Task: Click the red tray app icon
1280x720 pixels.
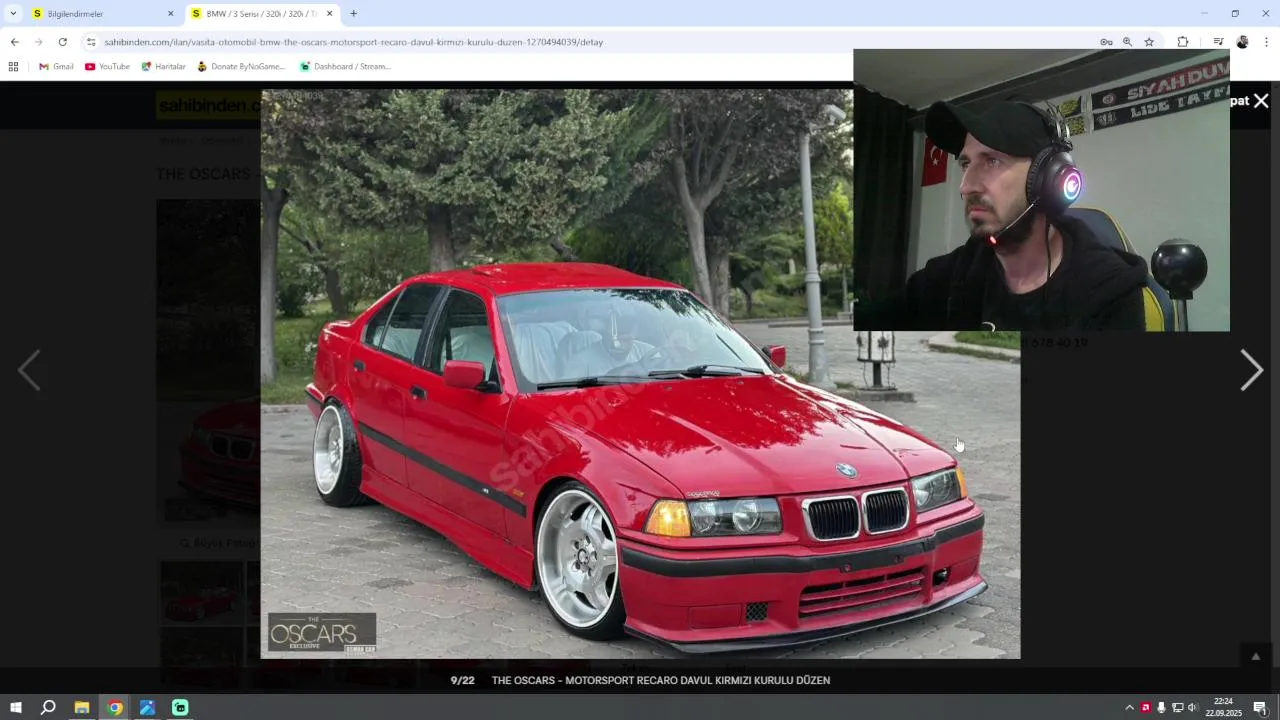Action: 1146,708
